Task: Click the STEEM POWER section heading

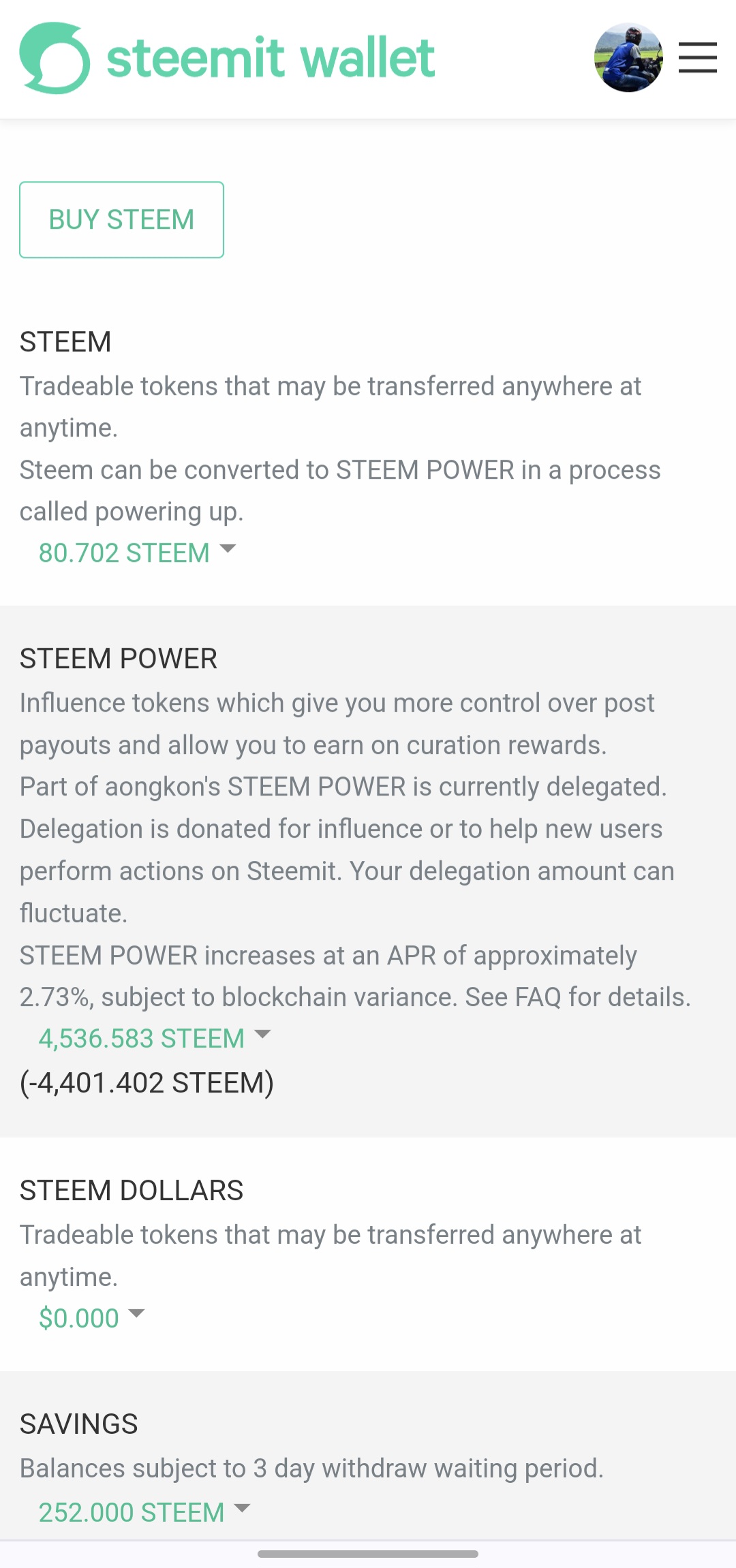Action: [119, 659]
